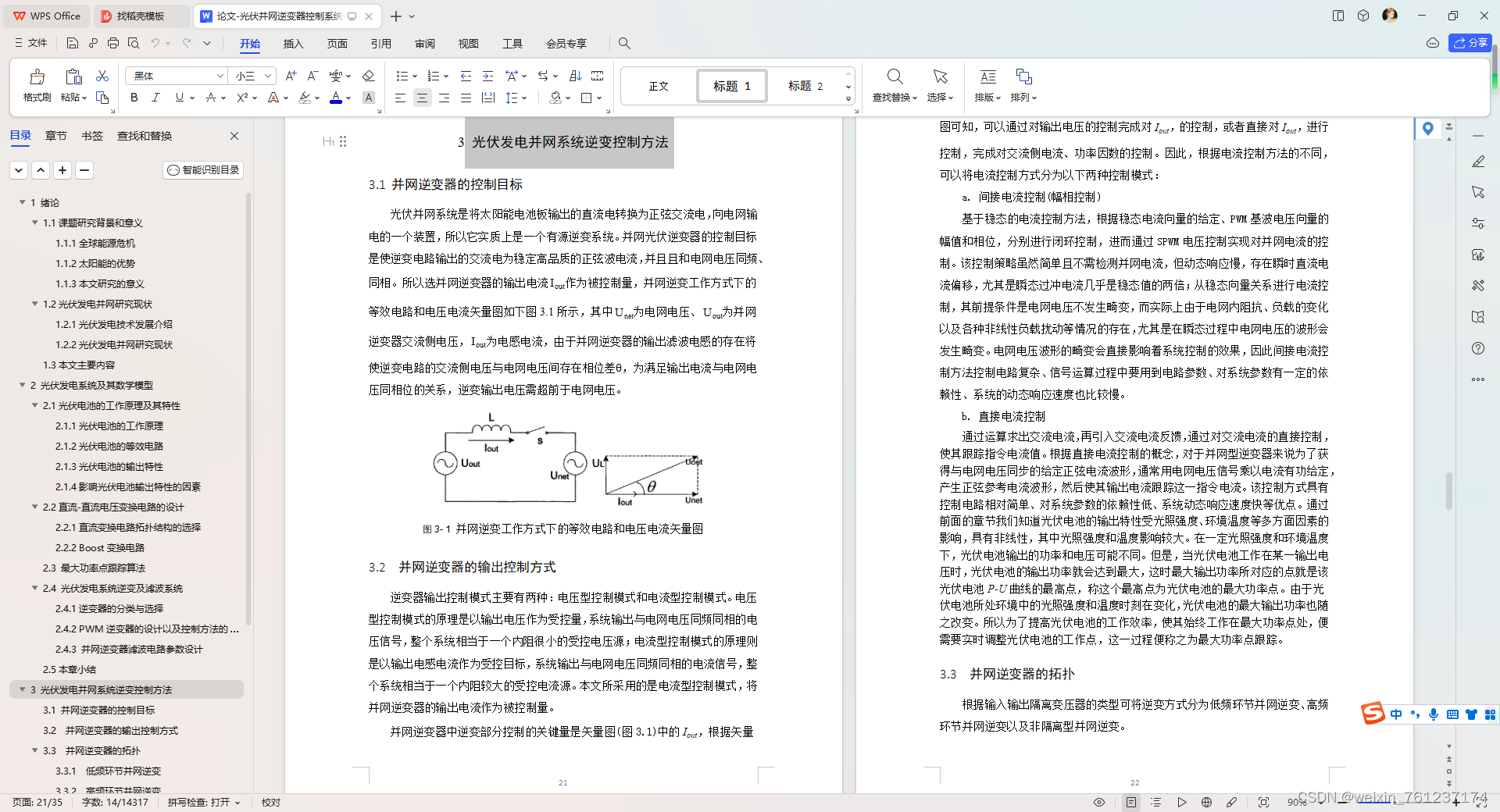Image resolution: width=1500 pixels, height=812 pixels.
Task: Toggle spell check 拼写检查 status
Action: (203, 802)
